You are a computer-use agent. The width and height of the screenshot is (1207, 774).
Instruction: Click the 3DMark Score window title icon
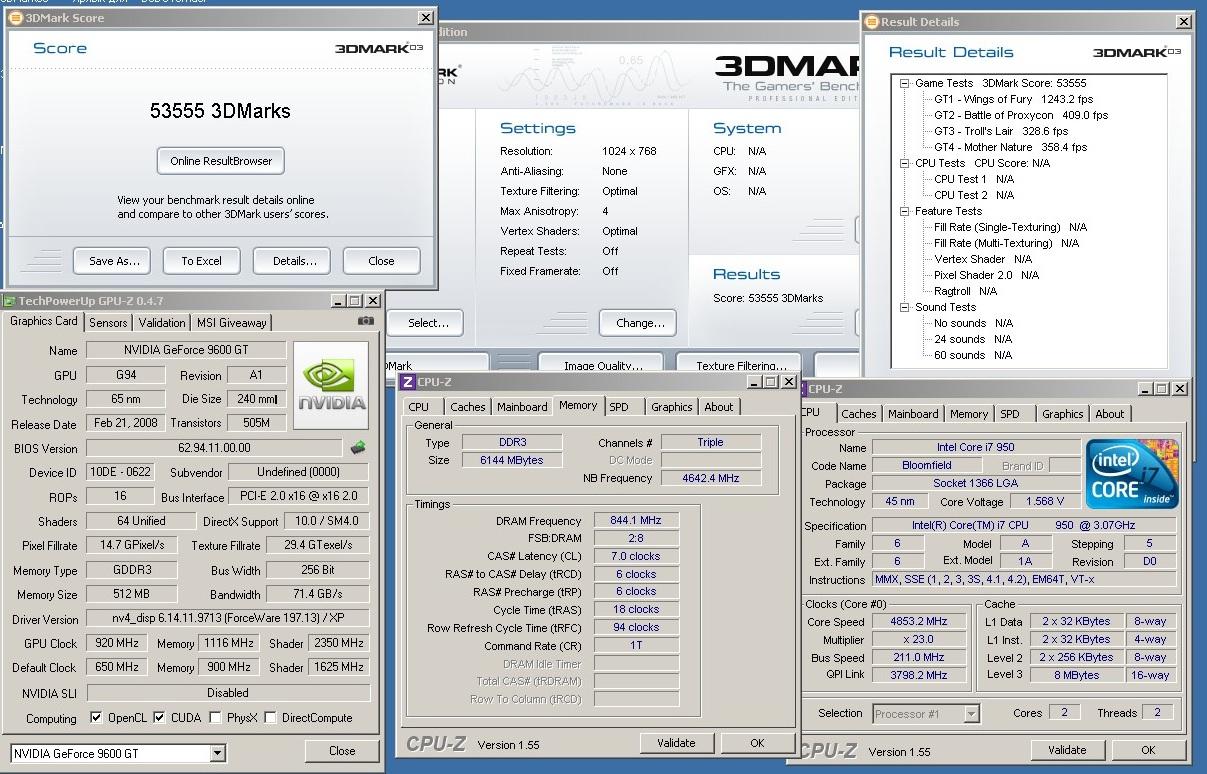click(x=14, y=17)
